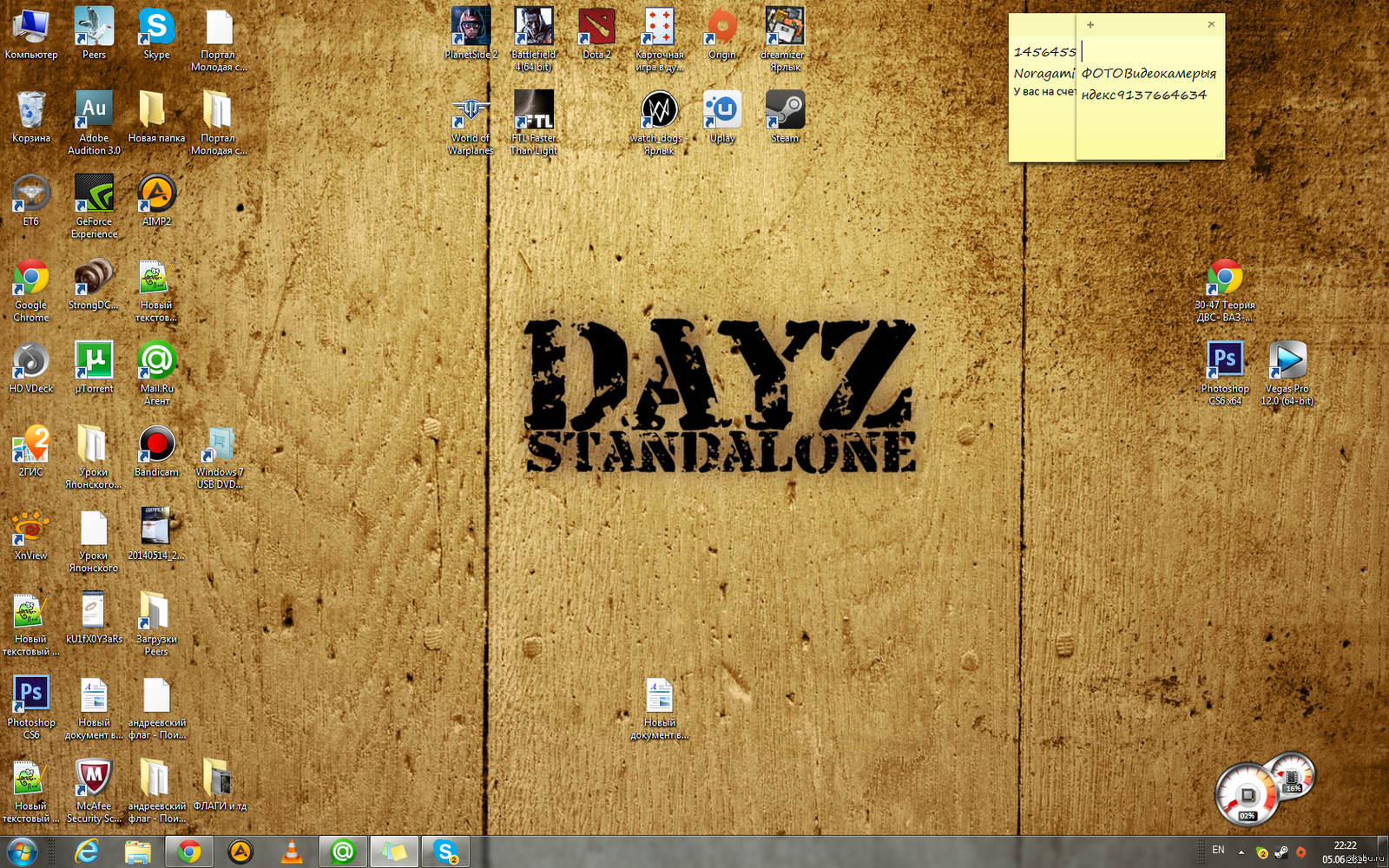
Task: Open AIMP from the taskbar
Action: pyautogui.click(x=240, y=852)
